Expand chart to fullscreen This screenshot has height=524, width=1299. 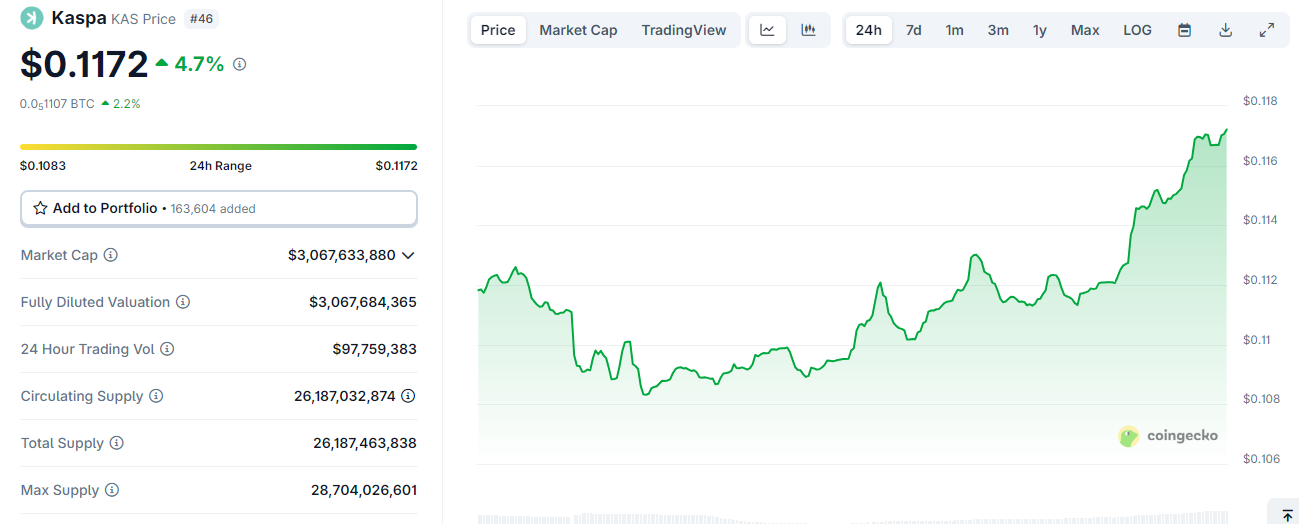[1266, 30]
